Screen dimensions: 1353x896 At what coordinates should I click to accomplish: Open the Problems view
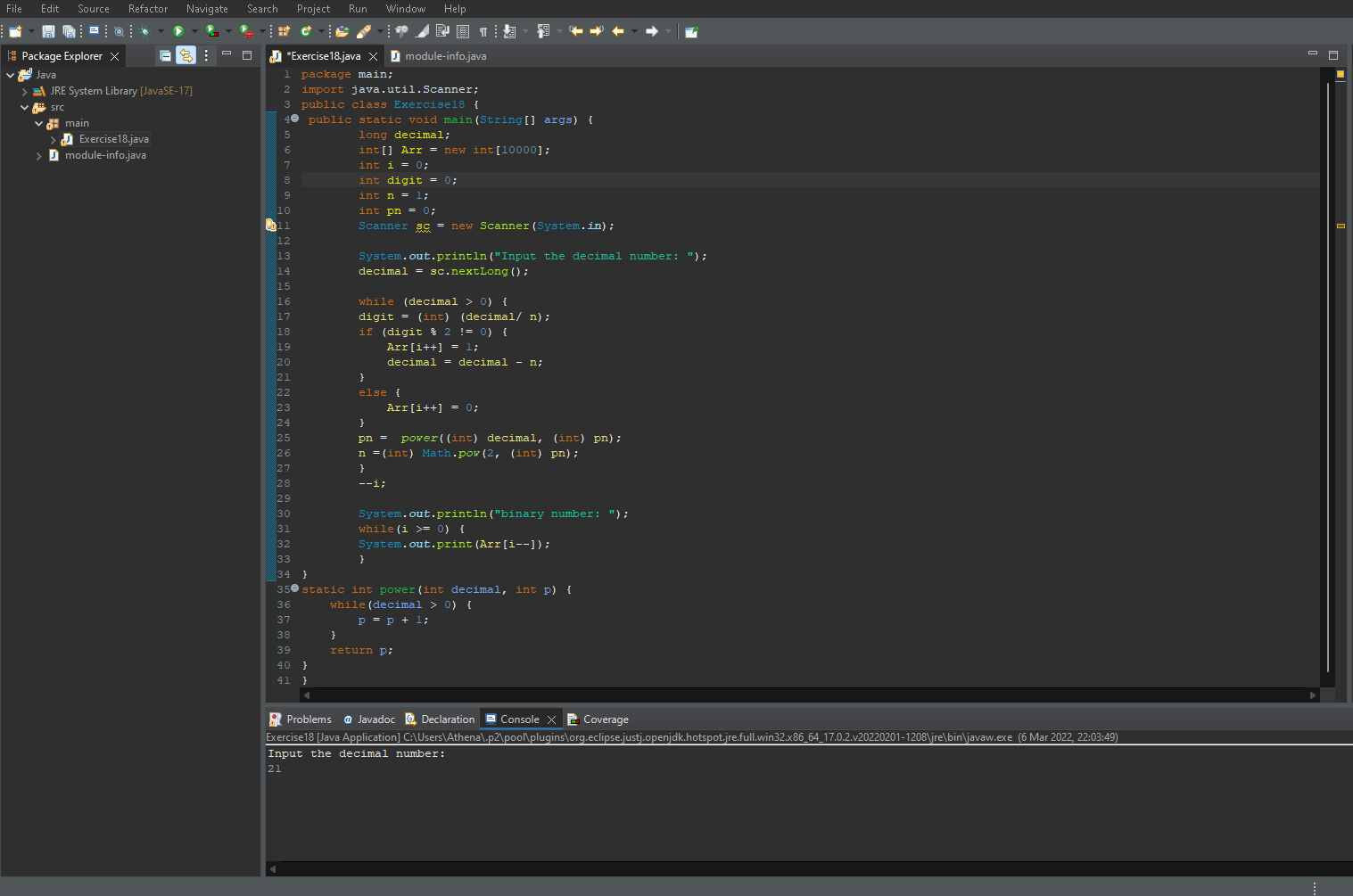click(308, 719)
